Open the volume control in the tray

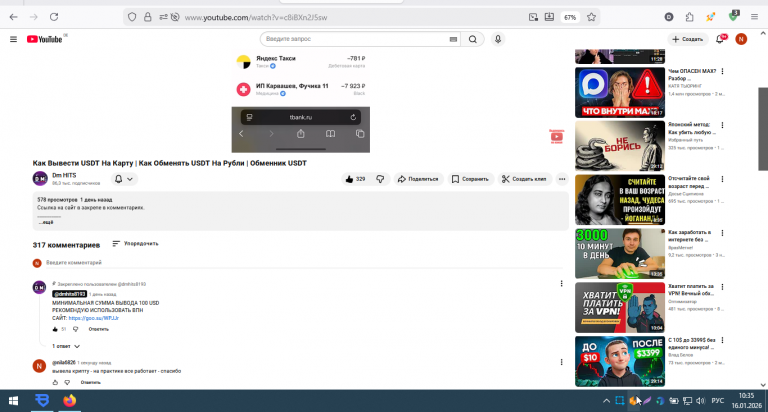[700, 401]
